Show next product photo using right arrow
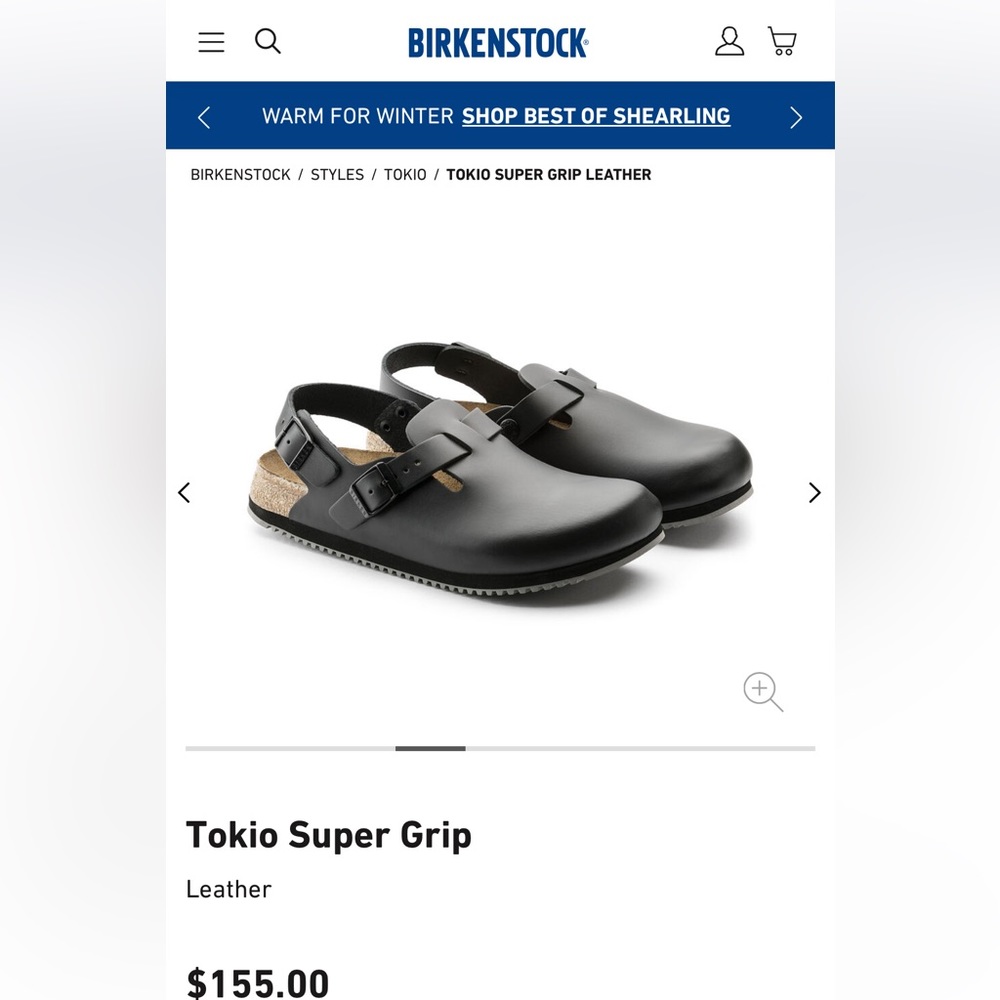The image size is (1000, 1000). pyautogui.click(x=814, y=492)
